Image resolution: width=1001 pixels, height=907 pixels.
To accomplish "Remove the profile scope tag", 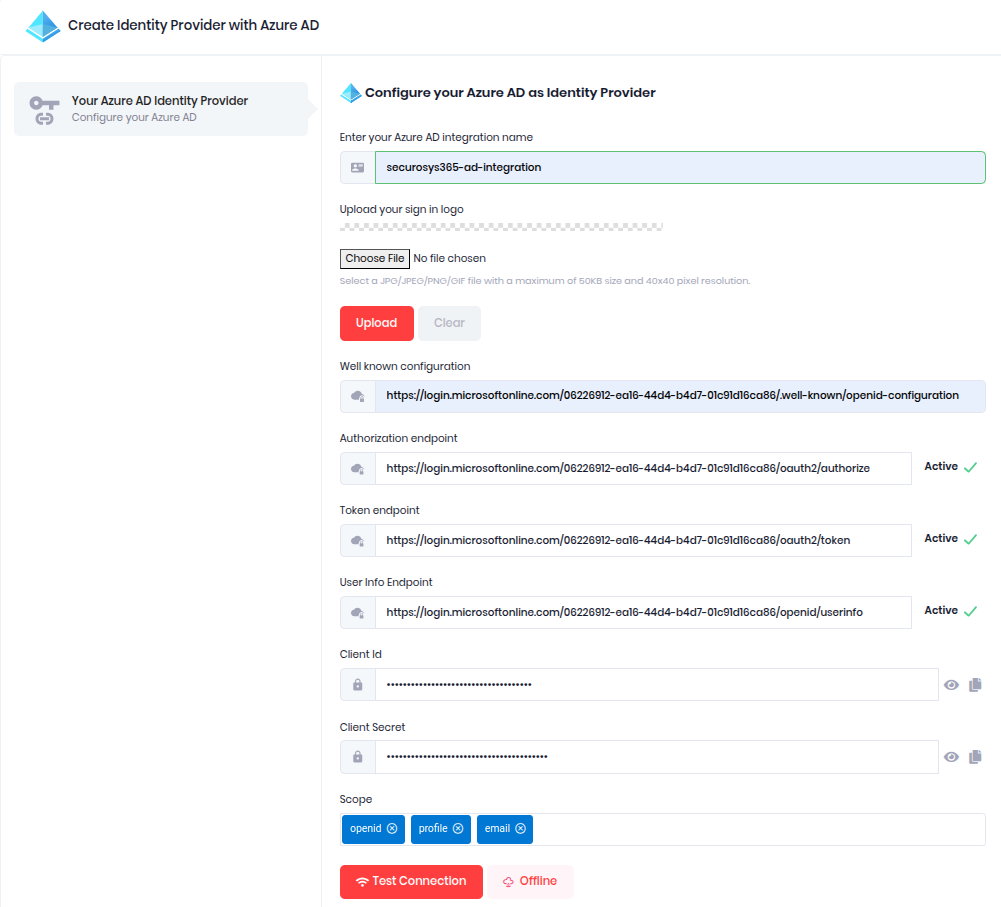I will point(458,829).
